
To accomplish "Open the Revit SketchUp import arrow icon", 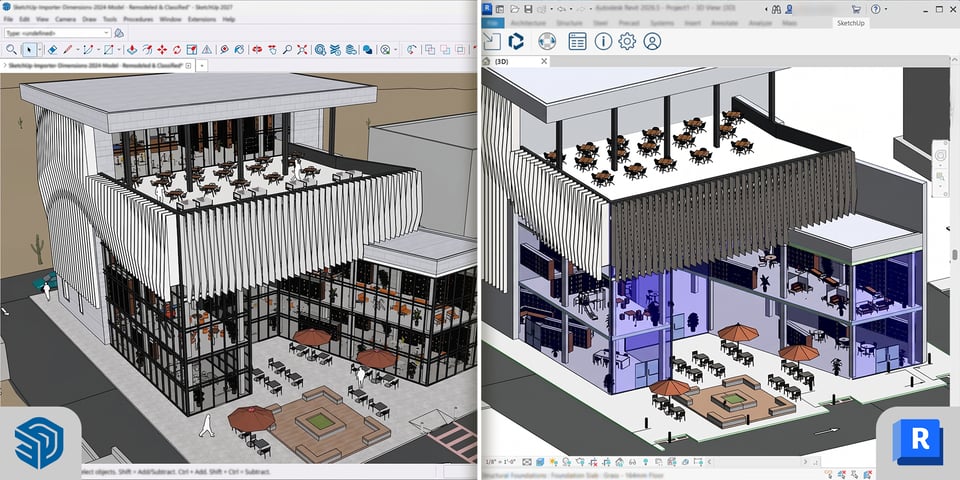I will [x=492, y=41].
